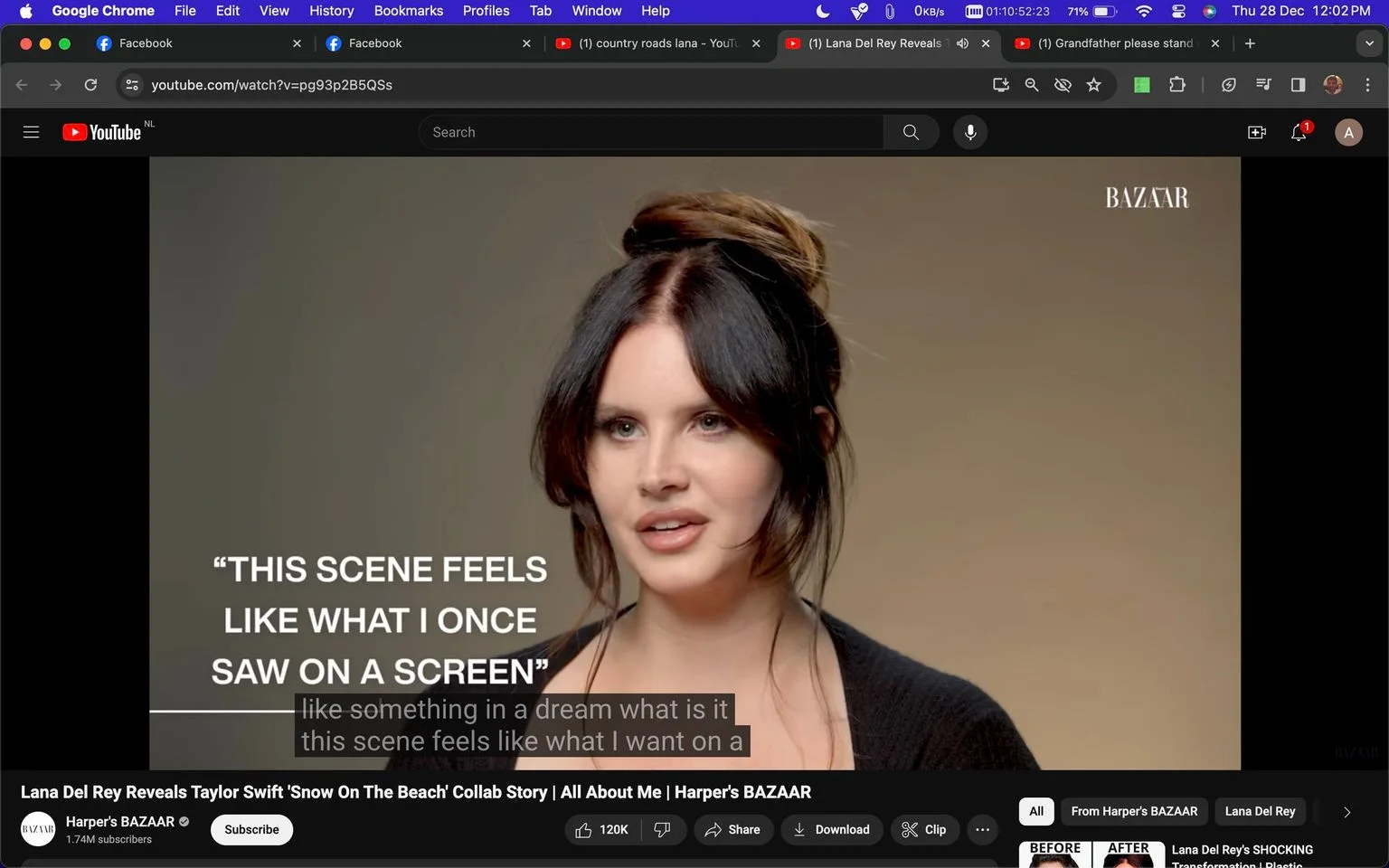
Task: Open the account avatar menu
Action: click(1348, 132)
